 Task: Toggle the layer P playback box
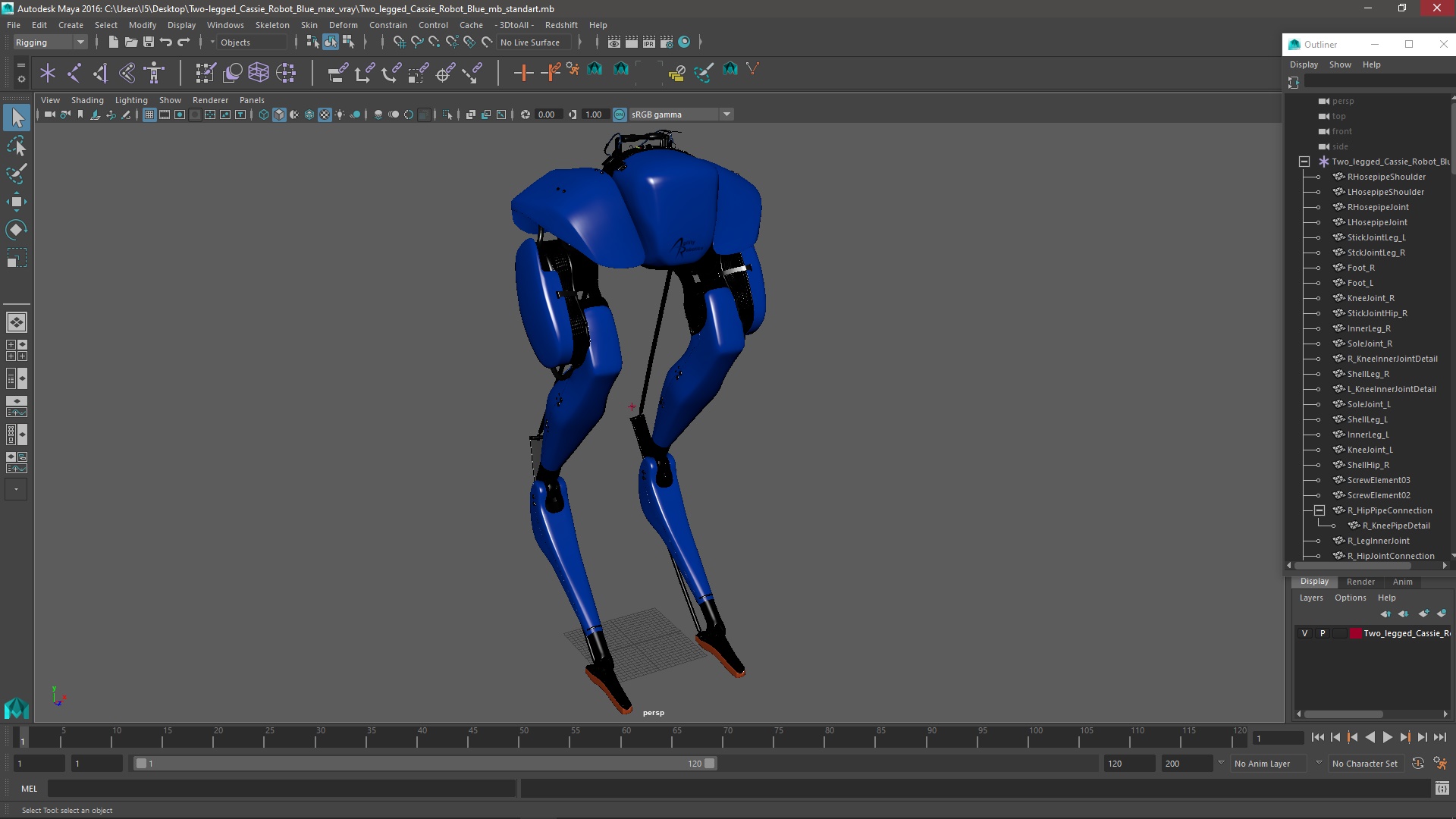pyautogui.click(x=1323, y=633)
